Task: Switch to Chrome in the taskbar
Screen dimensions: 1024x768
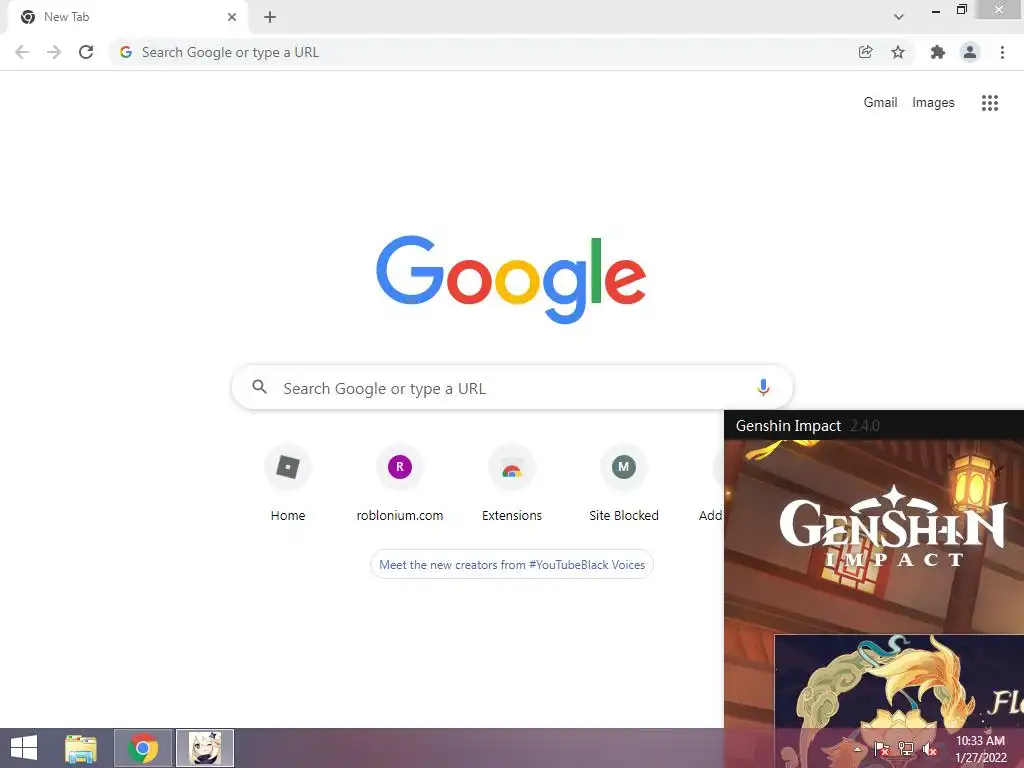Action: 143,748
